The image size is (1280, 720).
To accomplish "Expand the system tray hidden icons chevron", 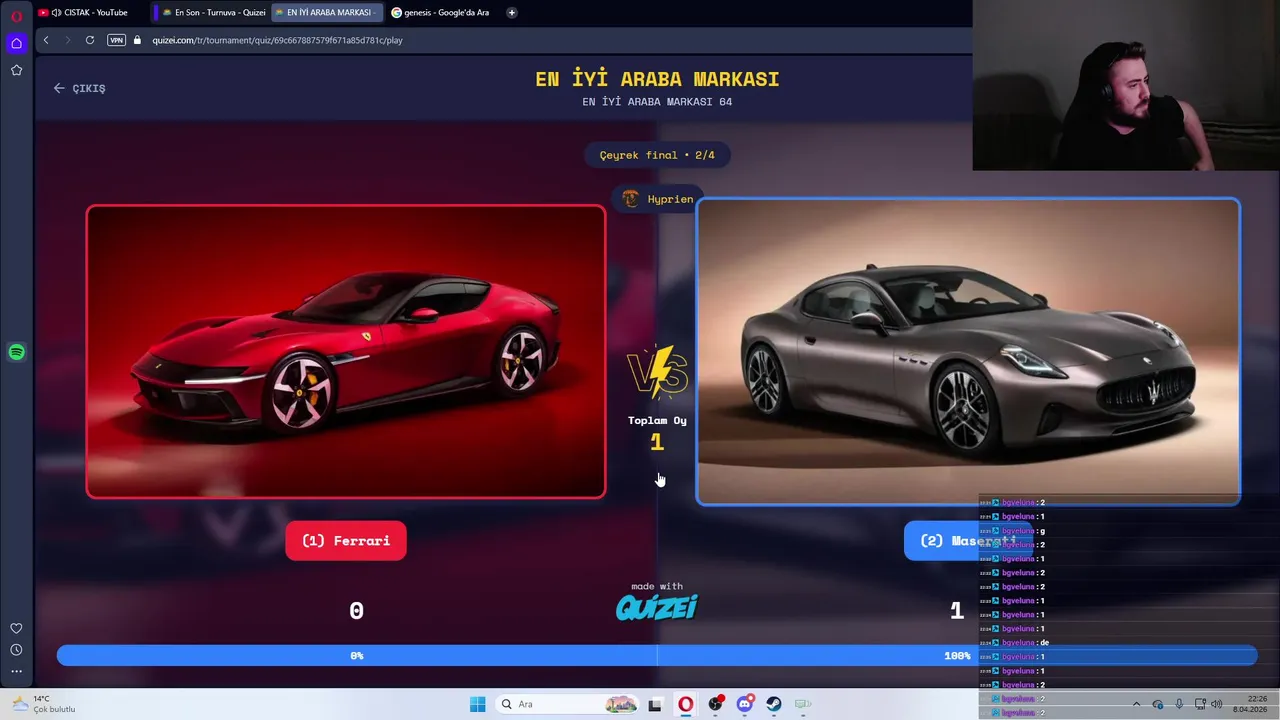I will [1136, 704].
